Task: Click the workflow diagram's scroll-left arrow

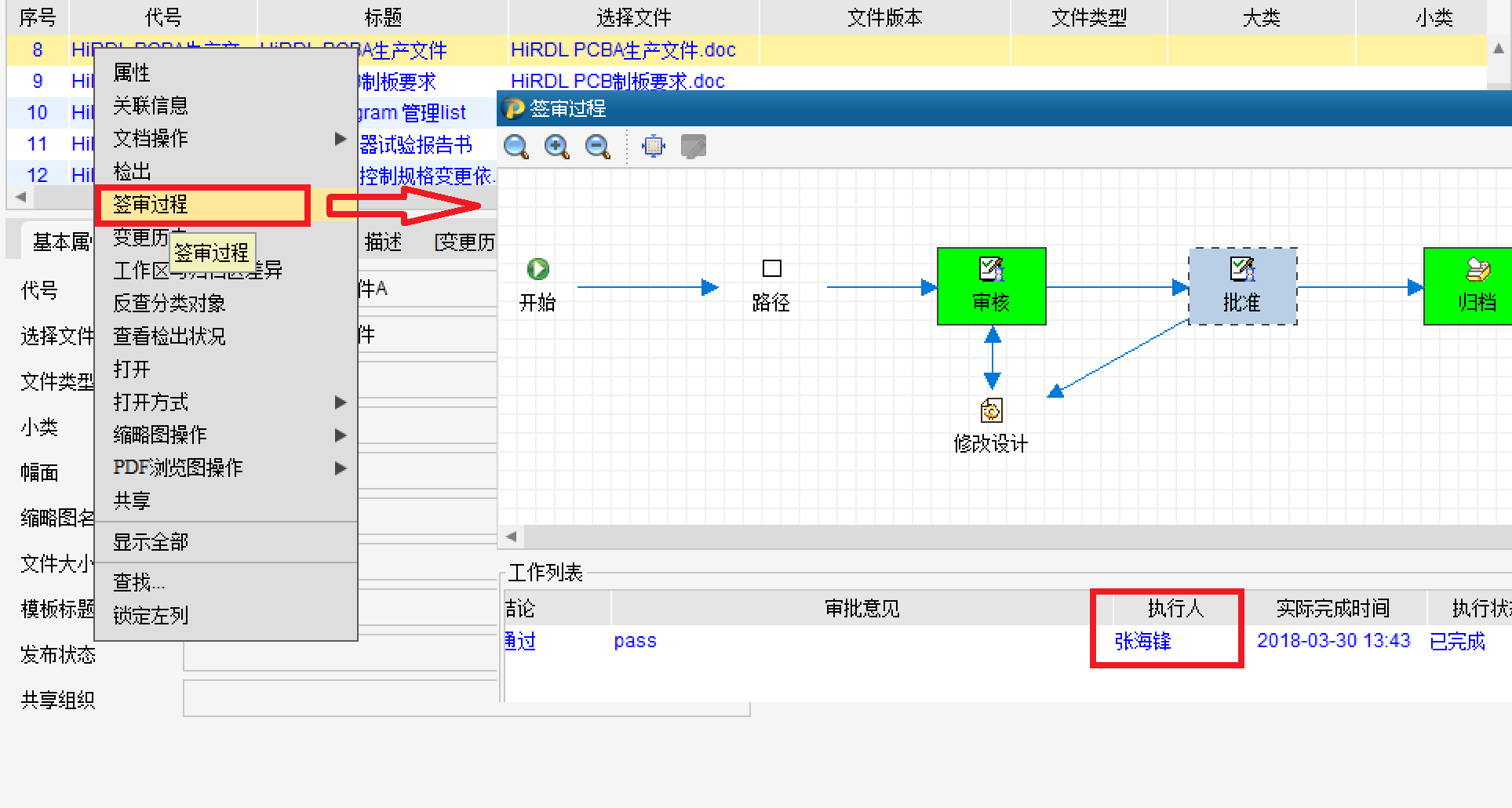Action: (x=512, y=537)
